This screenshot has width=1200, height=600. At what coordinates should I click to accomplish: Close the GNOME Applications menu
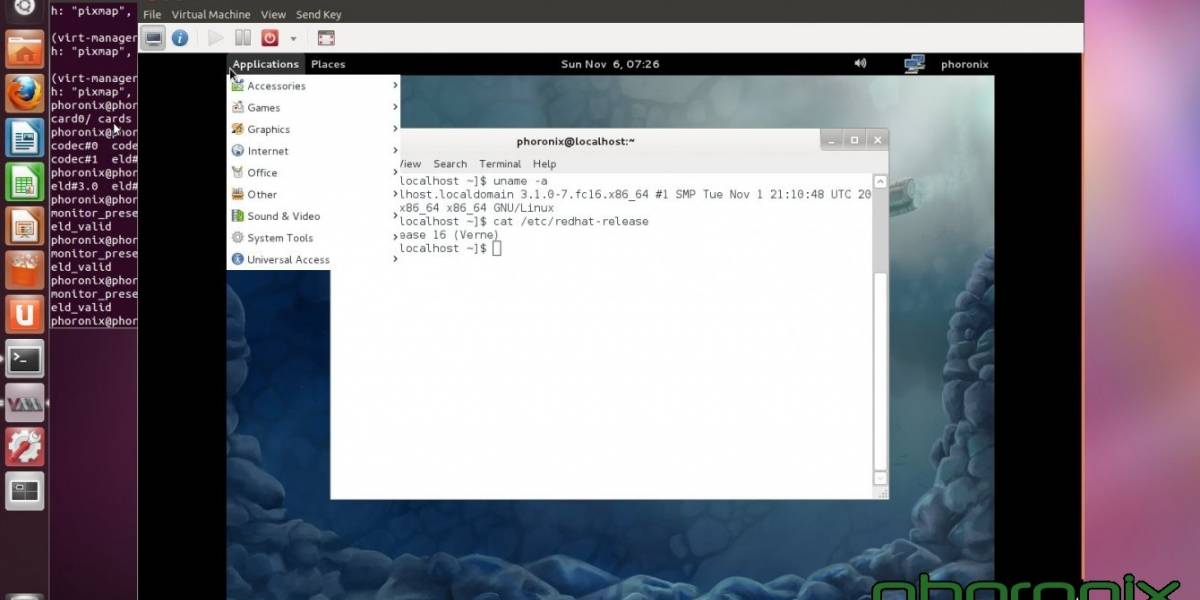265,64
